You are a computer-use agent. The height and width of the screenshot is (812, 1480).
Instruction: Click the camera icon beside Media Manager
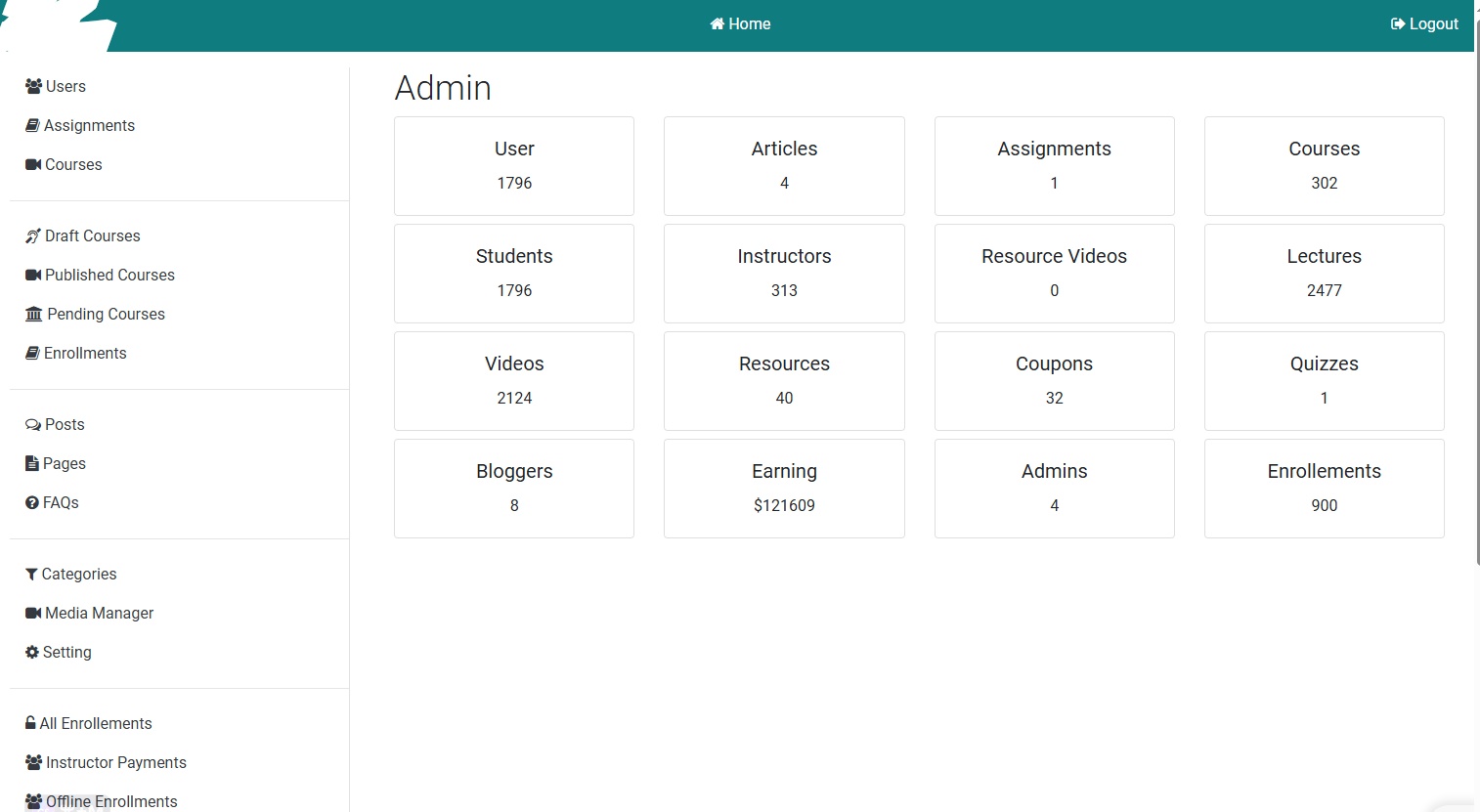pos(33,613)
